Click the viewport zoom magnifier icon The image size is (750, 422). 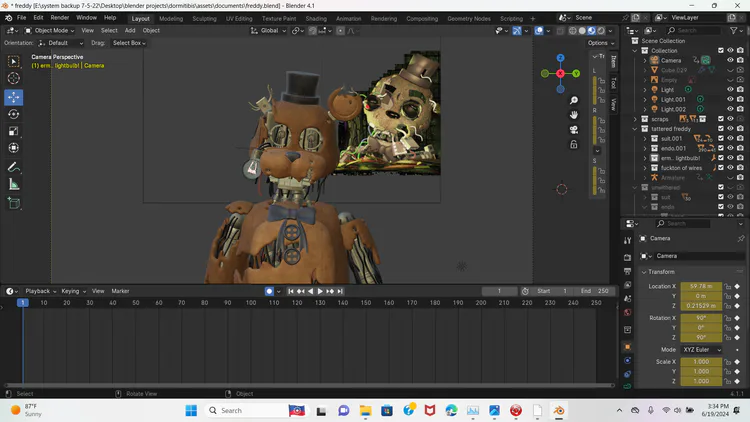coord(574,100)
